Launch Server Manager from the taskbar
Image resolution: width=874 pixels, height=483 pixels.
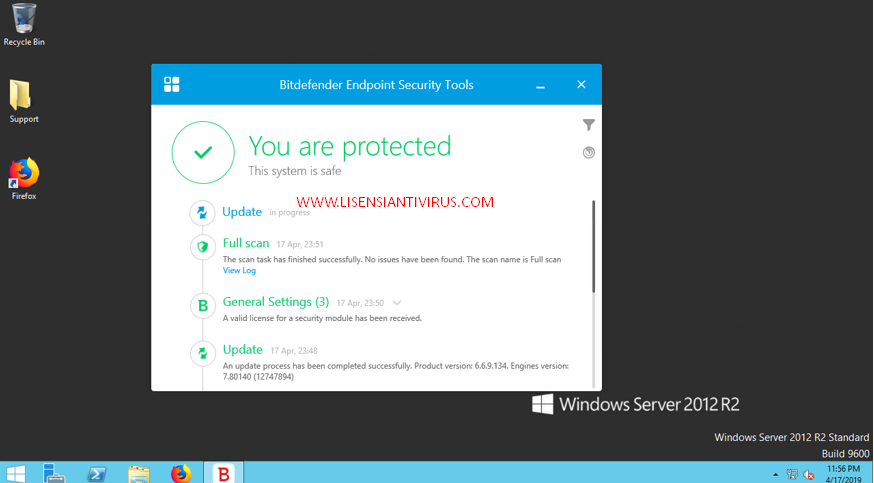coord(56,473)
